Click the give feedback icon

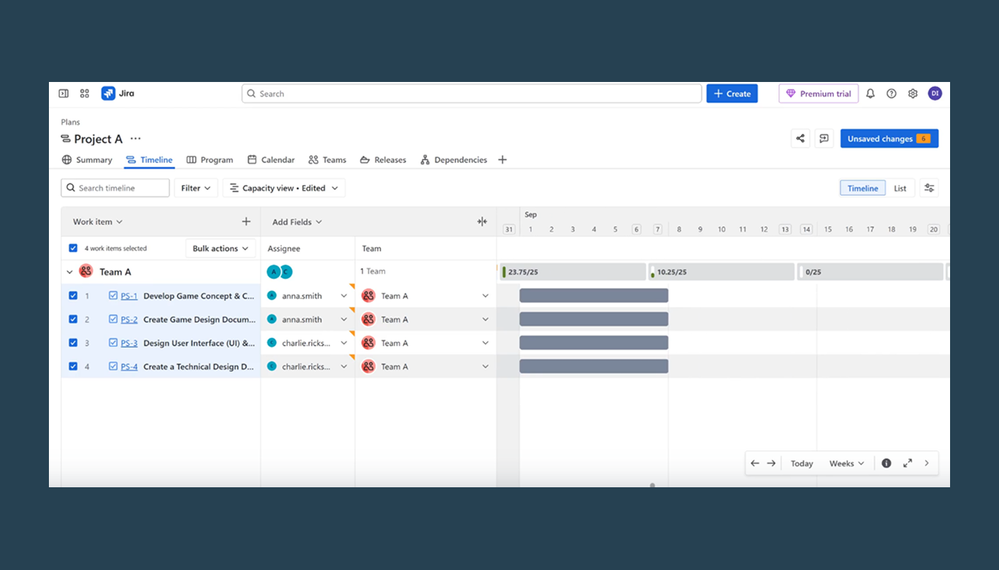point(824,138)
